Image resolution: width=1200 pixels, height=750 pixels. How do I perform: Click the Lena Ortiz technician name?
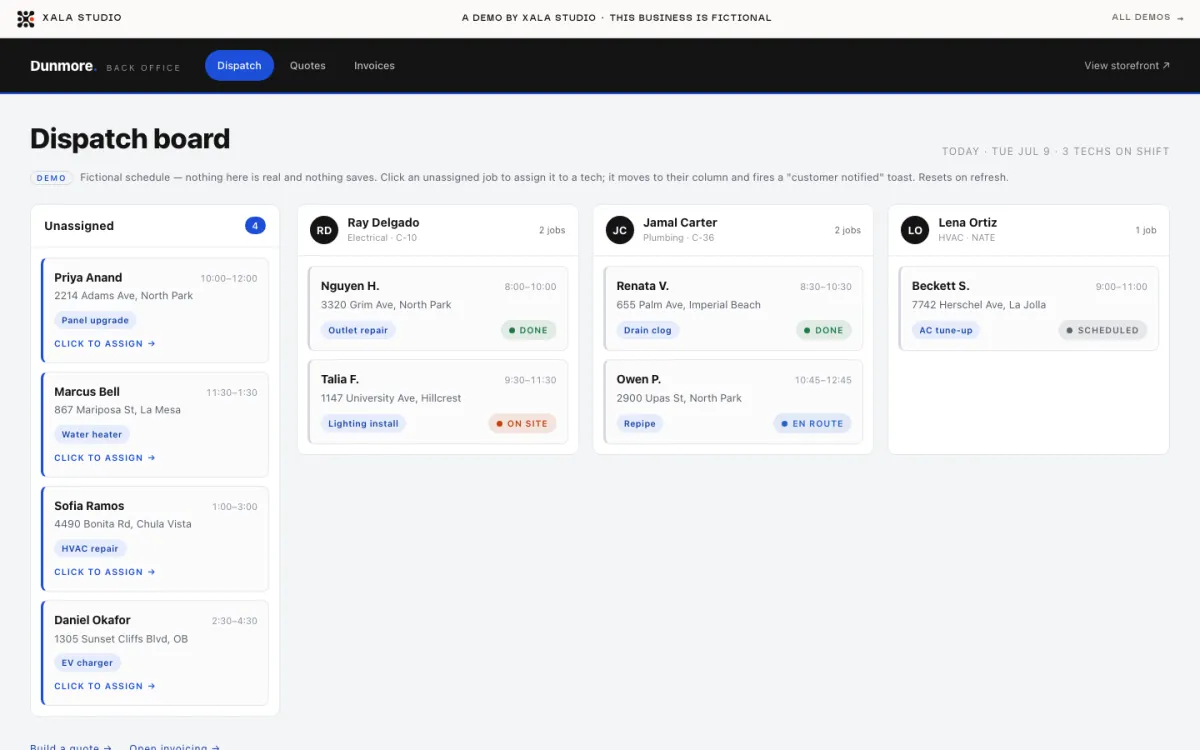coord(967,223)
